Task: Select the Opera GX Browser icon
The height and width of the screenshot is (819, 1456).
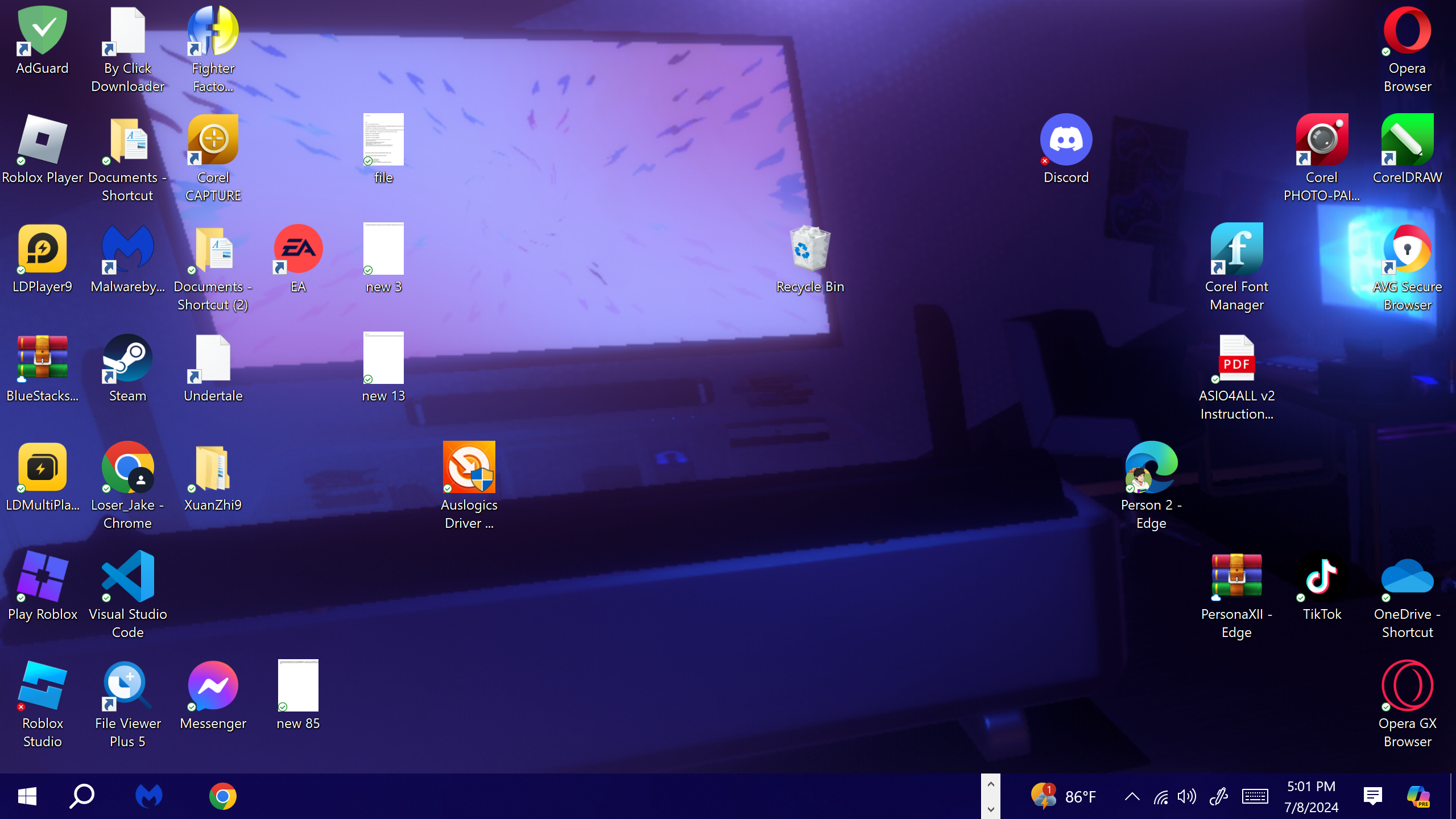Action: [x=1407, y=686]
